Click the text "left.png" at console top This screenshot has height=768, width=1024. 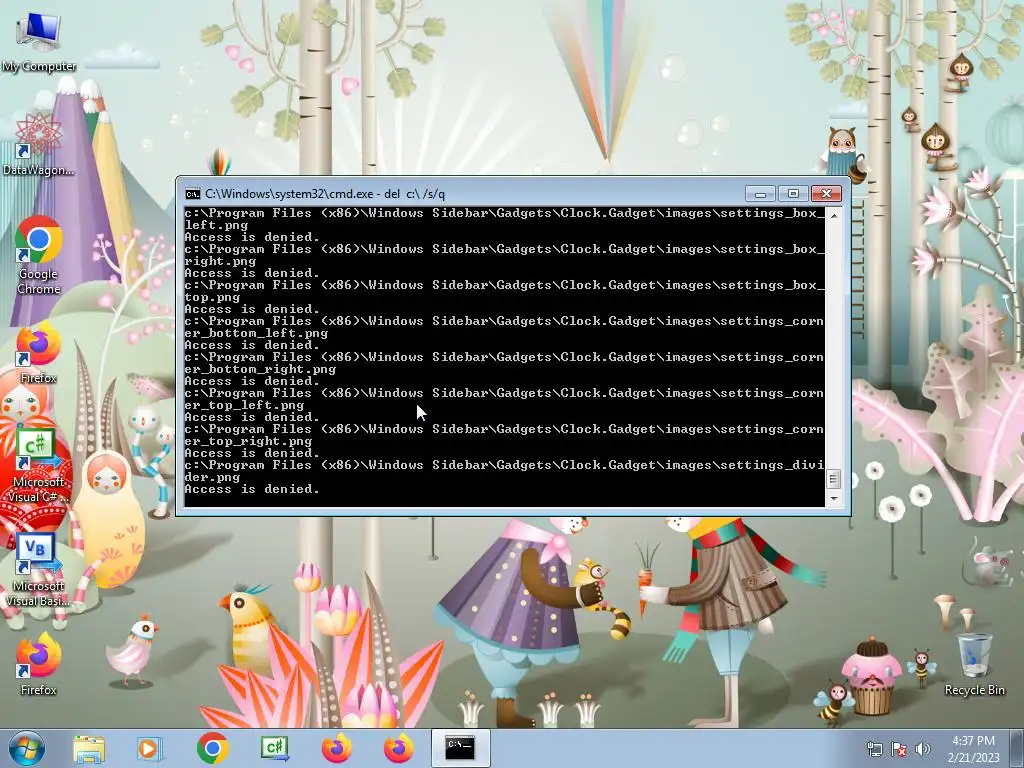216,225
